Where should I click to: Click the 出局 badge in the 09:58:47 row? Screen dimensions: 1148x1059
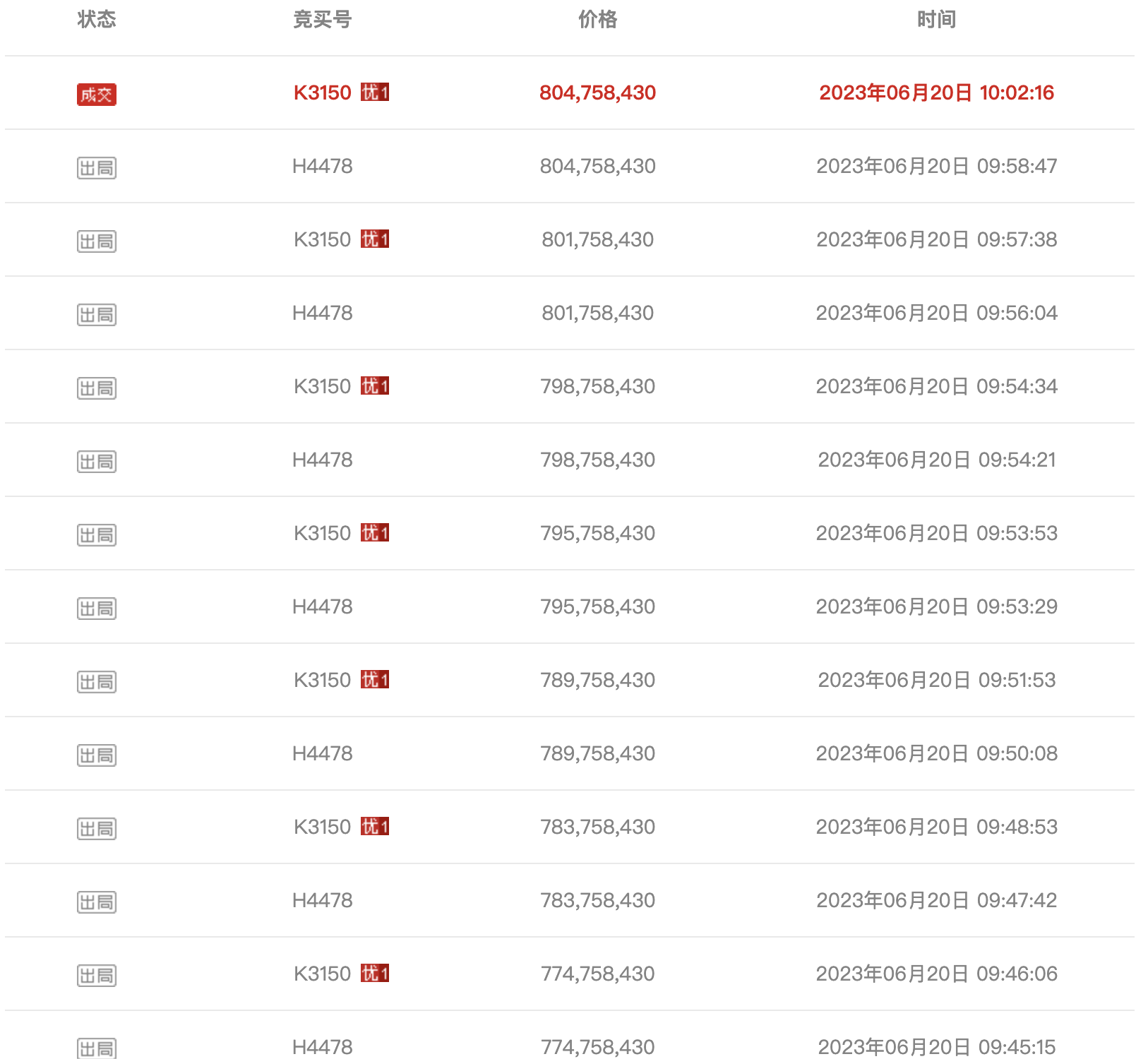(x=97, y=167)
